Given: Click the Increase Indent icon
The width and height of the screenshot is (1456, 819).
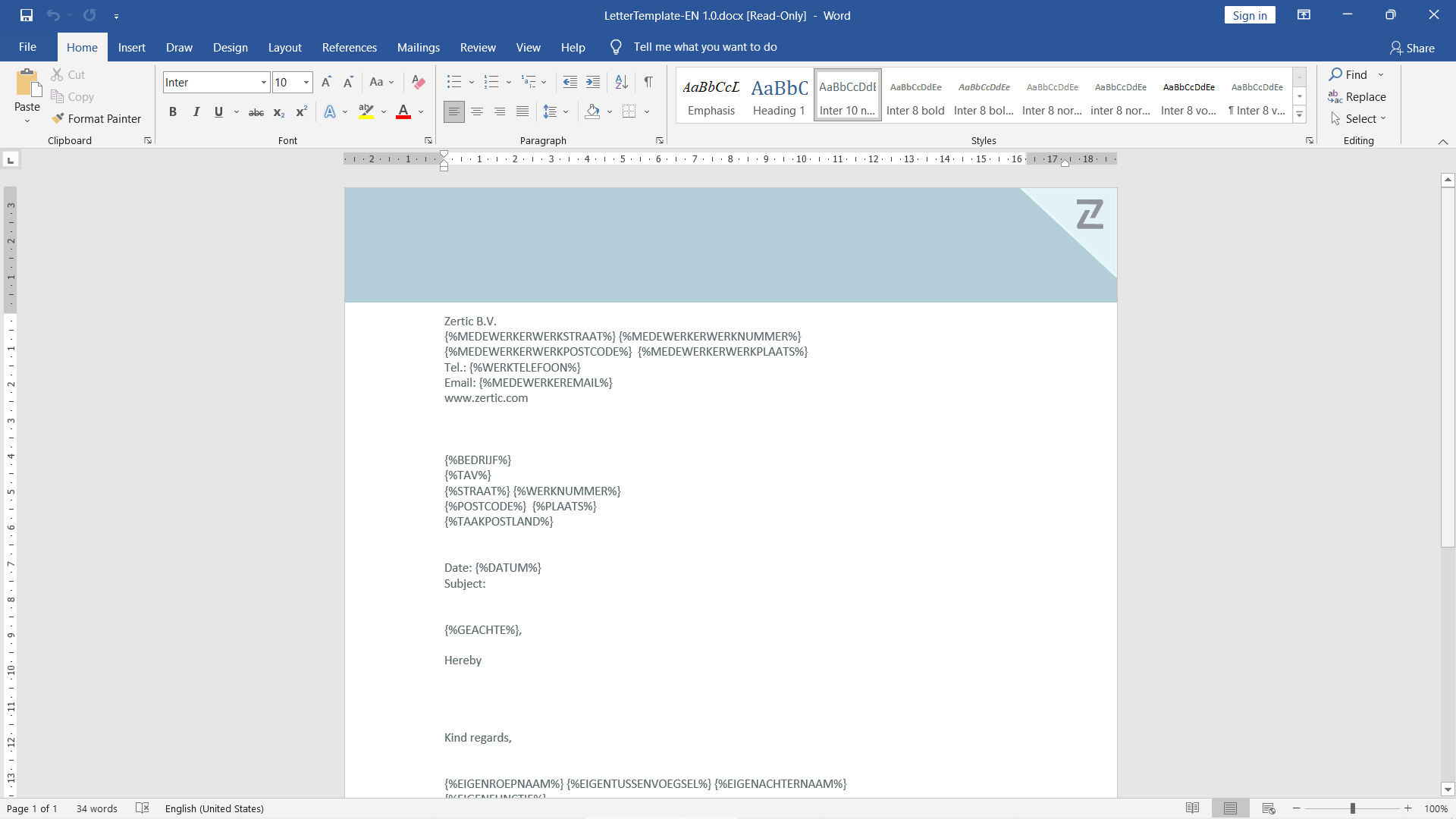Looking at the screenshot, I should click(593, 82).
